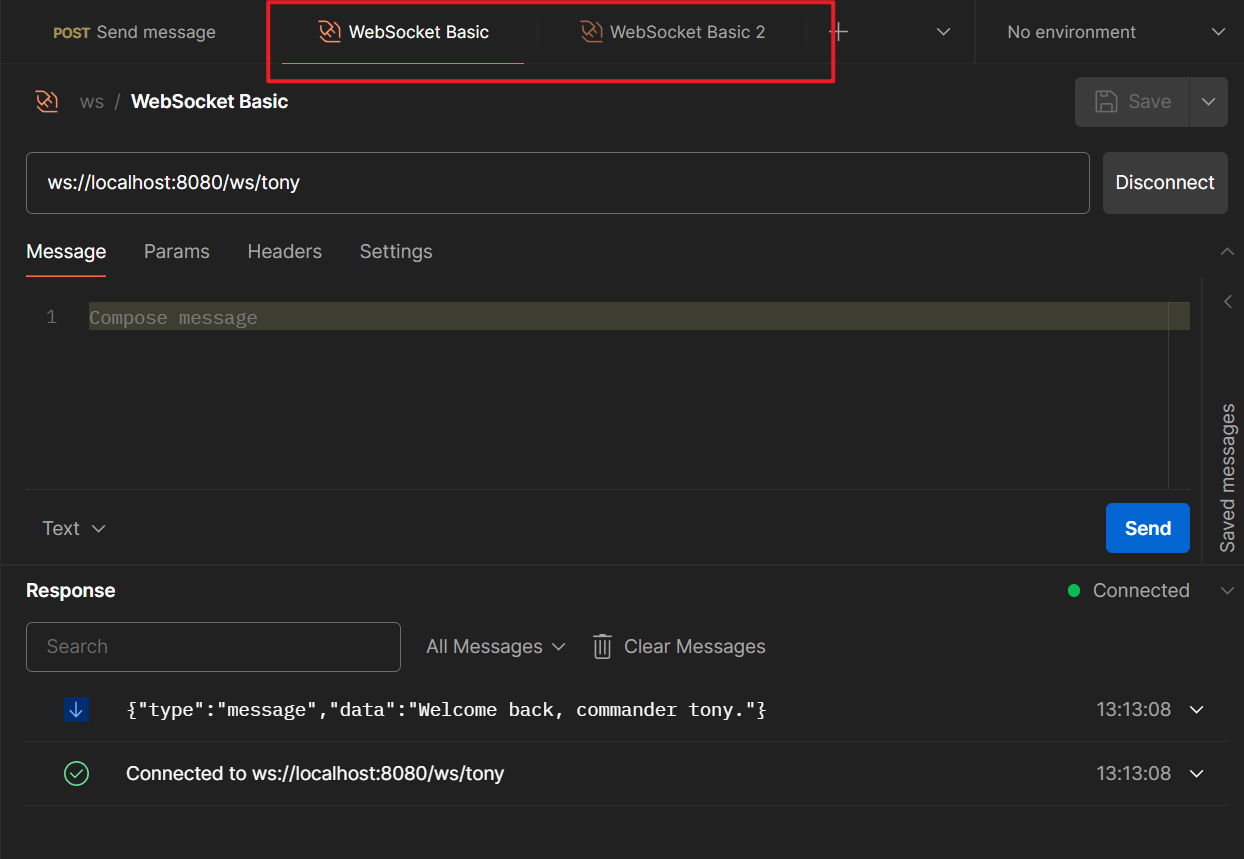Image resolution: width=1244 pixels, height=859 pixels.
Task: Expand the Save options dropdown arrow
Action: [x=1208, y=101]
